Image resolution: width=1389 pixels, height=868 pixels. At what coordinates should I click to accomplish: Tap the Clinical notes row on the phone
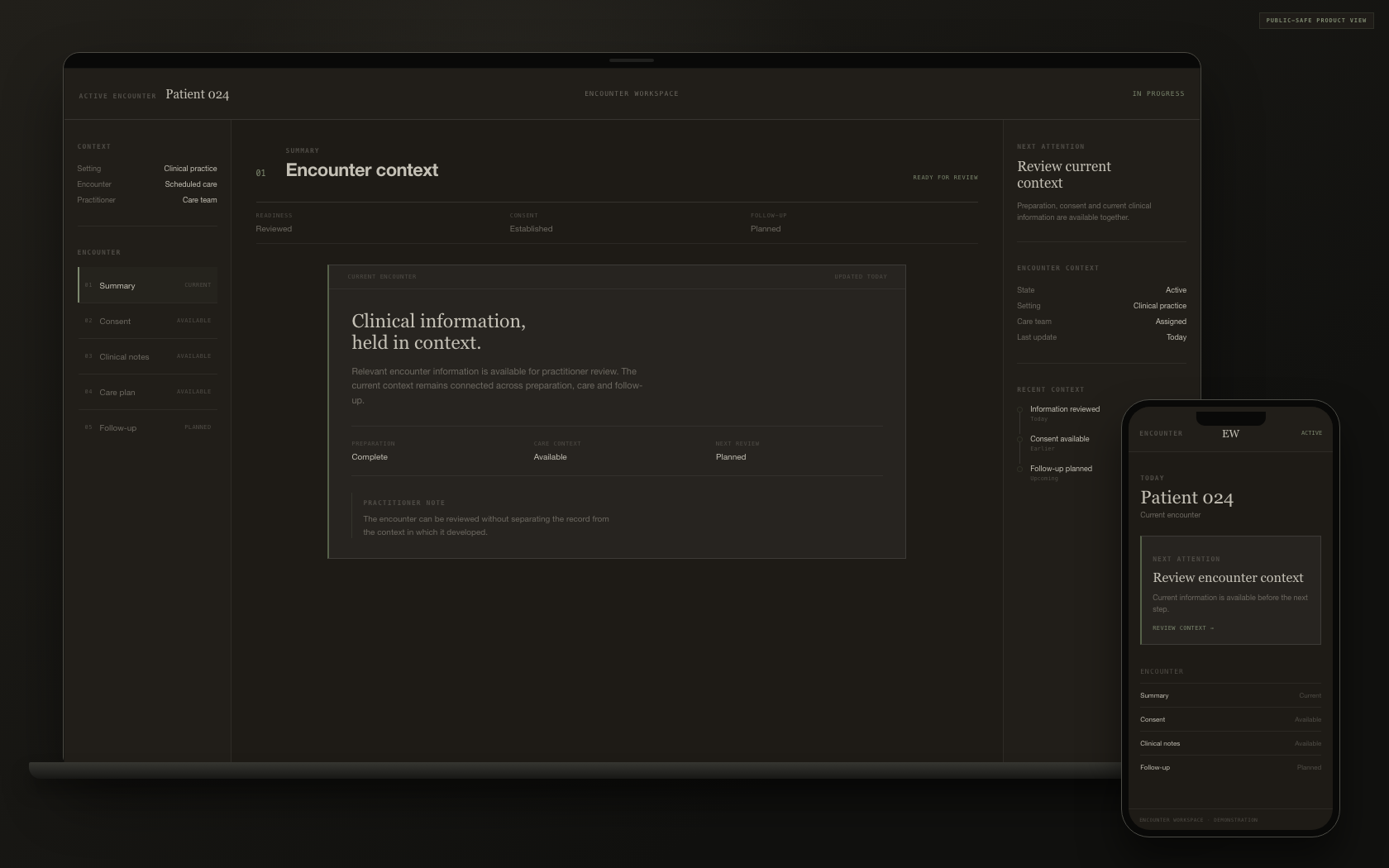tap(1230, 743)
